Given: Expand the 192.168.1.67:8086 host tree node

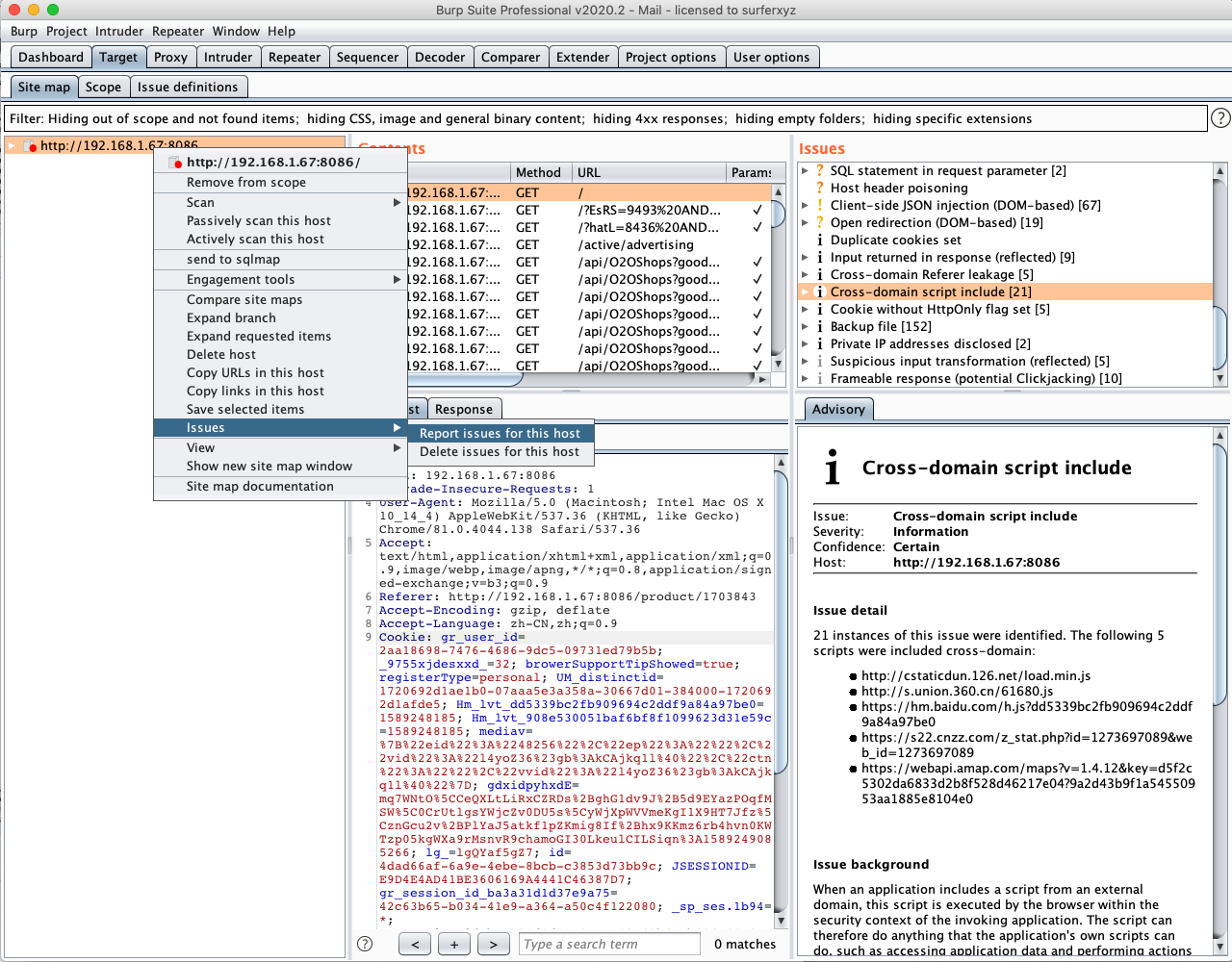Looking at the screenshot, I should pos(13,146).
